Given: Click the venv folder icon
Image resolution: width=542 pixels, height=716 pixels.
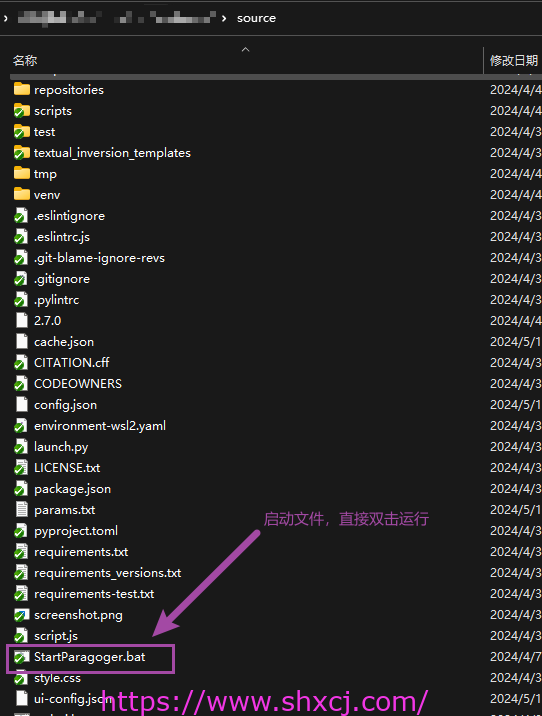Looking at the screenshot, I should click(21, 195).
